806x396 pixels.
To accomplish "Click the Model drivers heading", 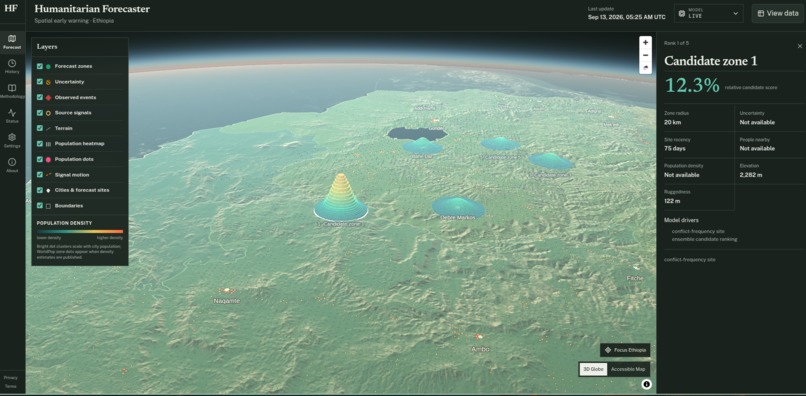I will point(681,220).
